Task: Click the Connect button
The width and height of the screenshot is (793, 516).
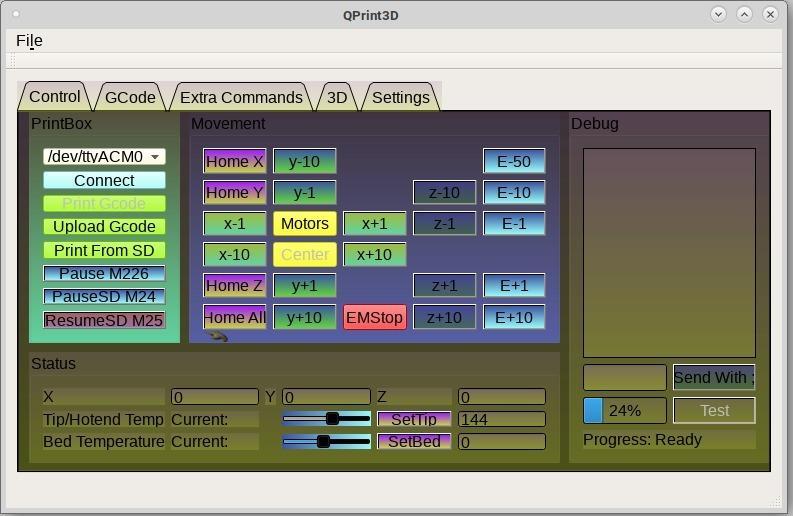Action: 104,180
